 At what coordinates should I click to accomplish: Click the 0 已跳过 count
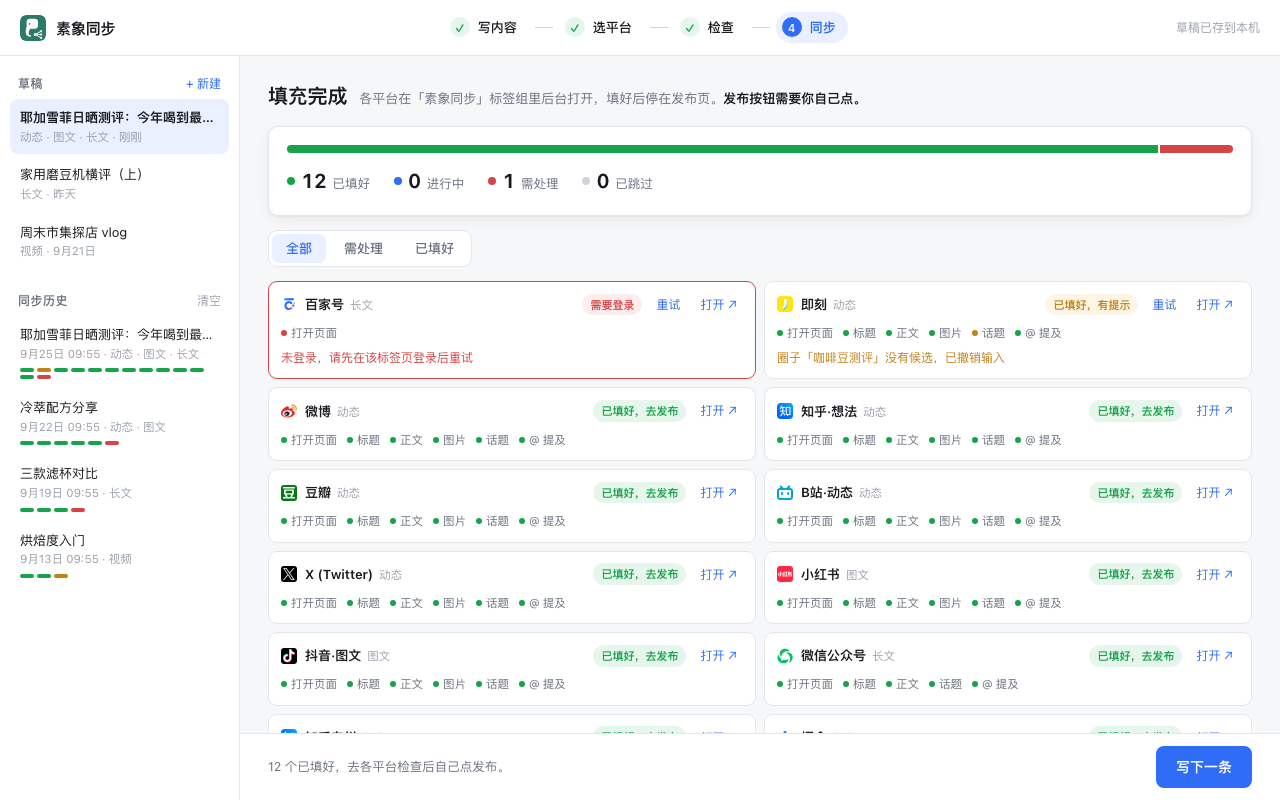tap(617, 182)
